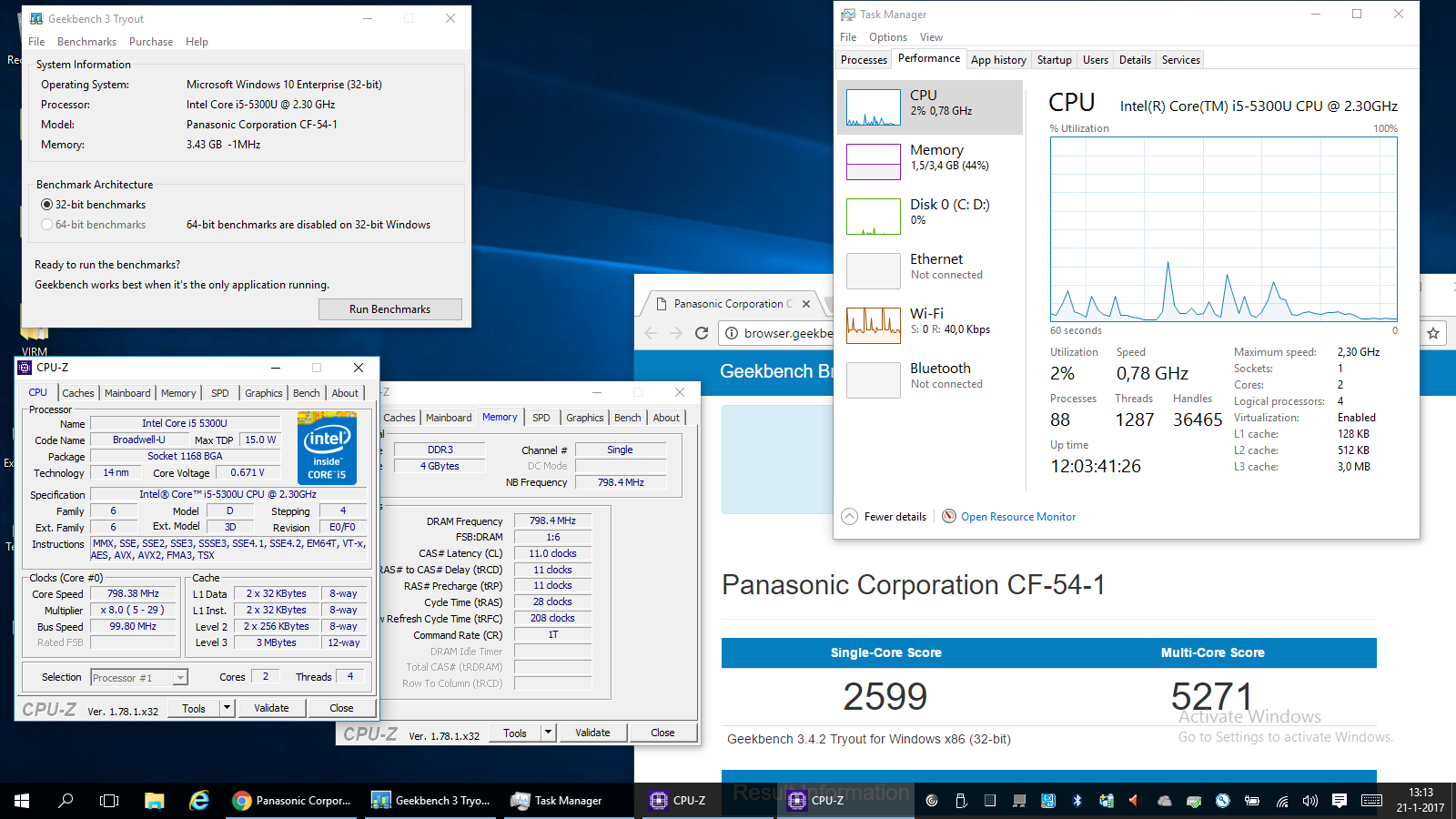Switch to App history tab

(x=998, y=60)
